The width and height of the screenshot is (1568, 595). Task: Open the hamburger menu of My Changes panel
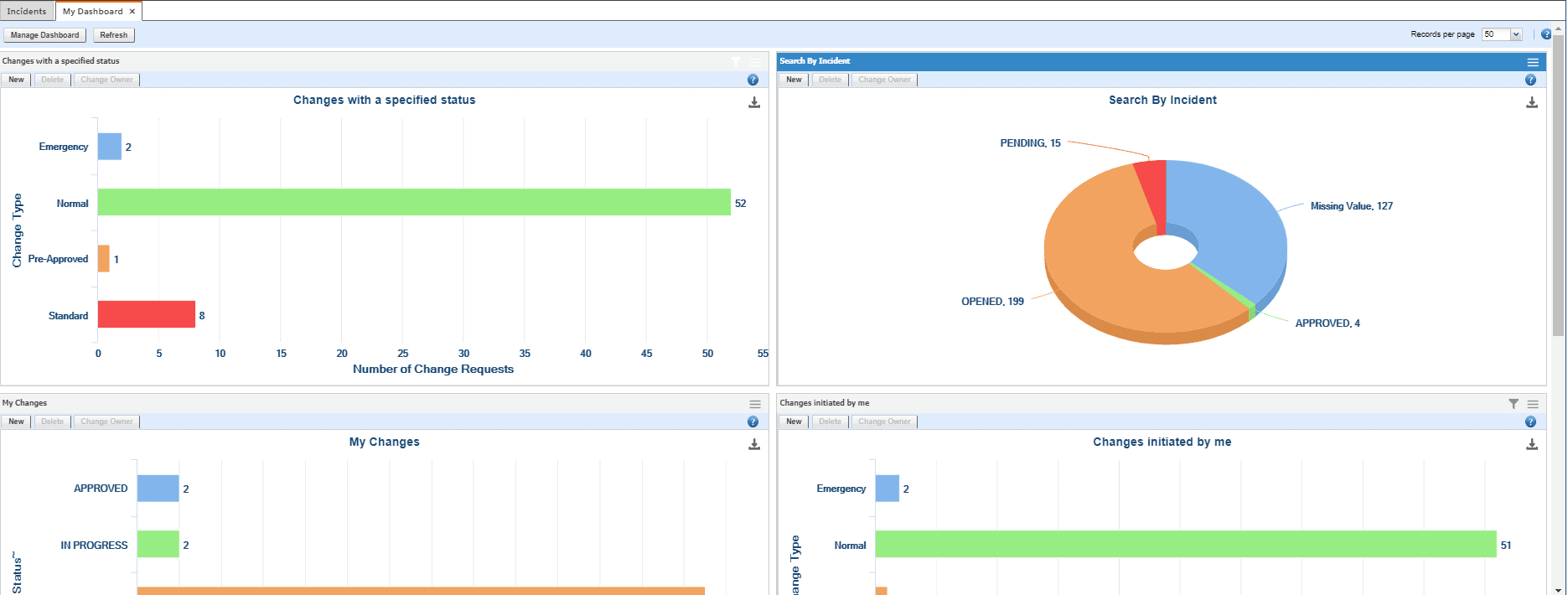click(x=755, y=404)
